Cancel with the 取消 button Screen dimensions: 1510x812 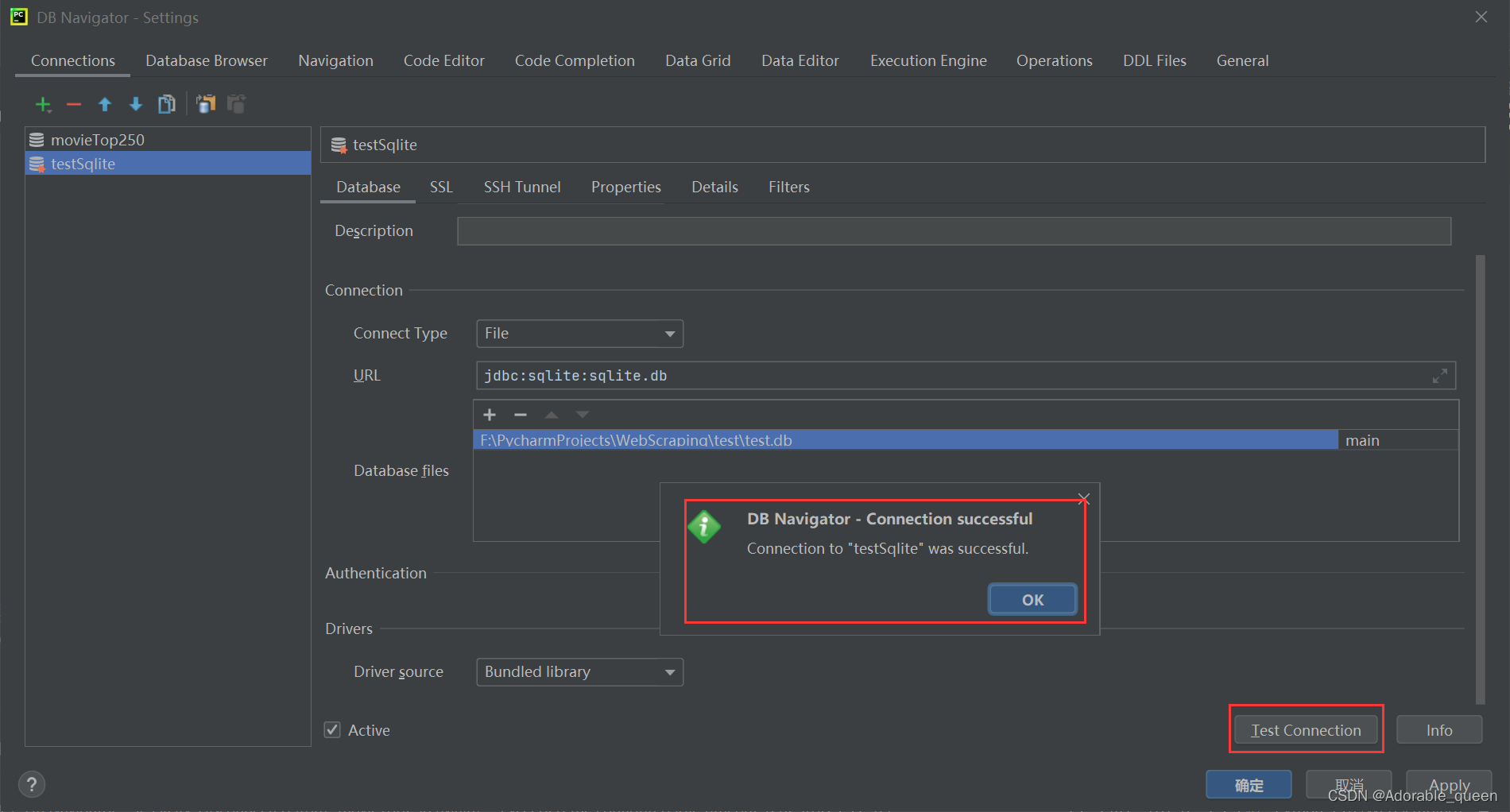click(x=1349, y=785)
